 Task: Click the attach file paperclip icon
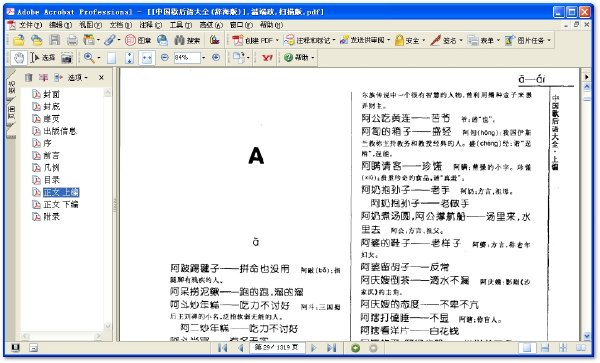pos(110,40)
